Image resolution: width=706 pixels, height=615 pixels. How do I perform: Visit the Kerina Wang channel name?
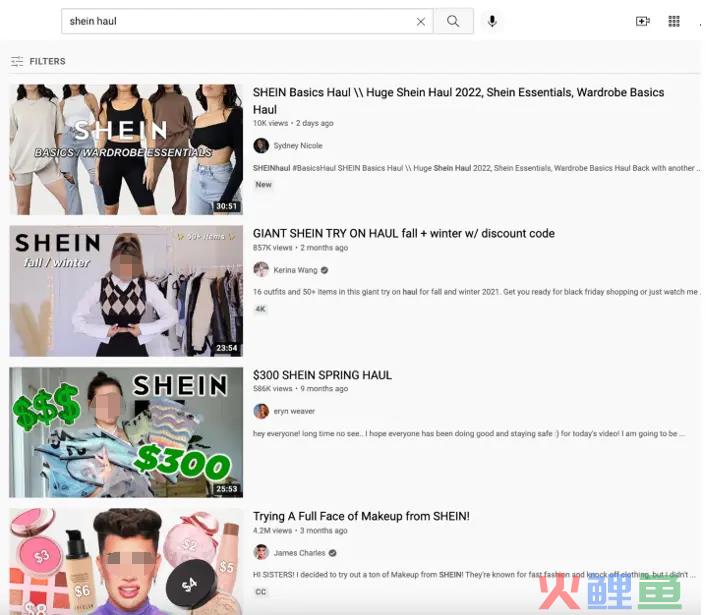coord(295,270)
